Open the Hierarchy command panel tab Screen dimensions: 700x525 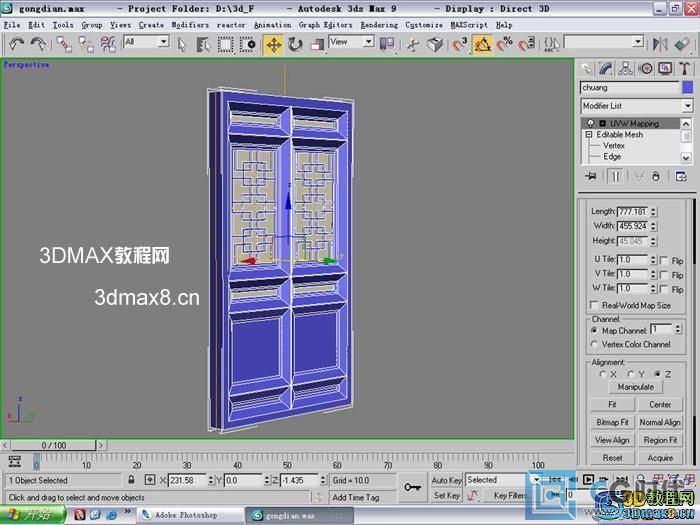pos(627,68)
